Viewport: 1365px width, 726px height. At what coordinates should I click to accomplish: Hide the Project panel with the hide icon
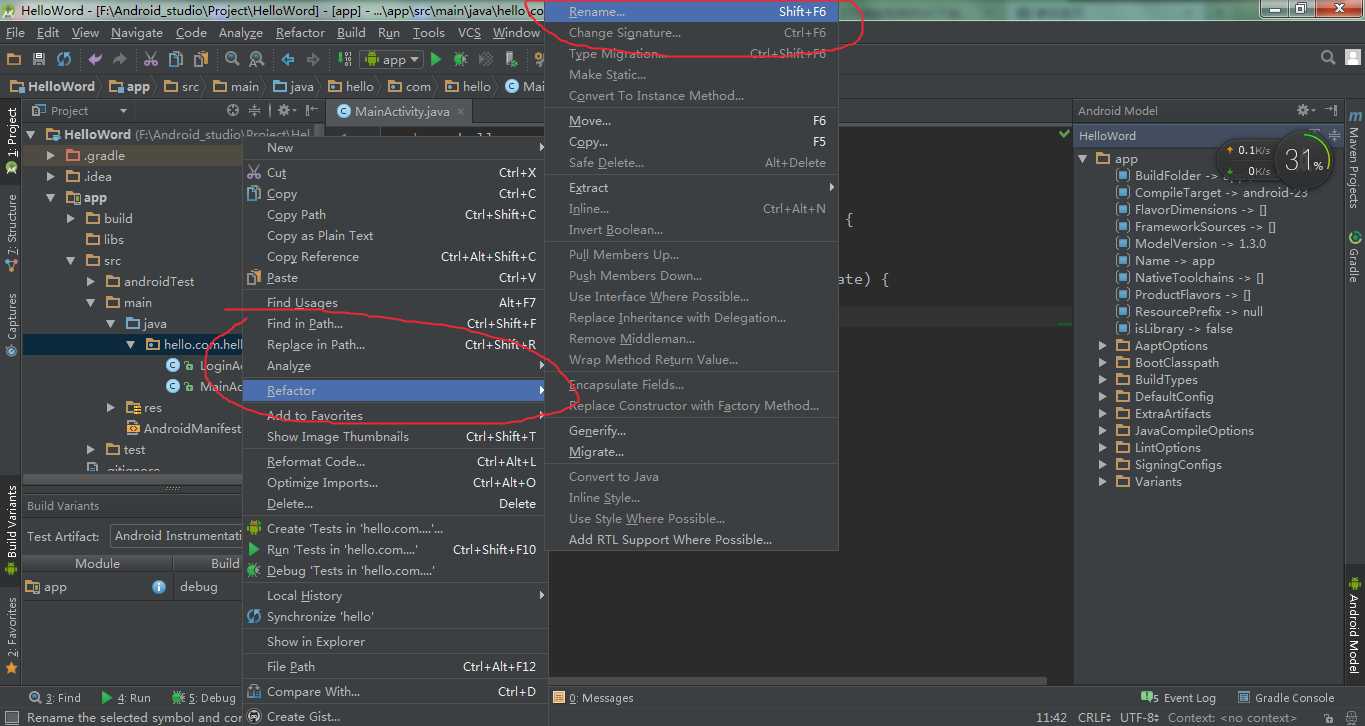tap(310, 111)
